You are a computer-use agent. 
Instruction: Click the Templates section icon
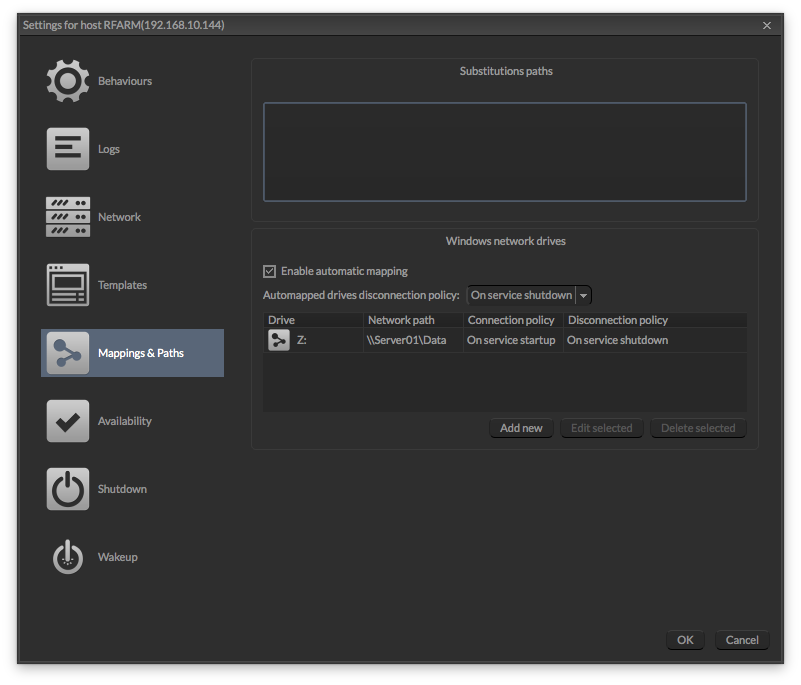tap(67, 284)
